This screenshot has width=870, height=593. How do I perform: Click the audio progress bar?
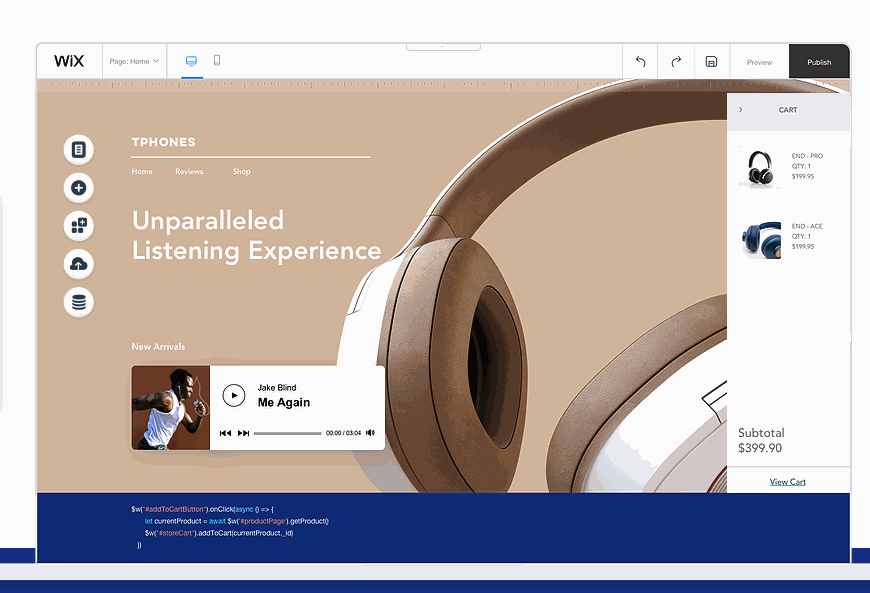(287, 433)
